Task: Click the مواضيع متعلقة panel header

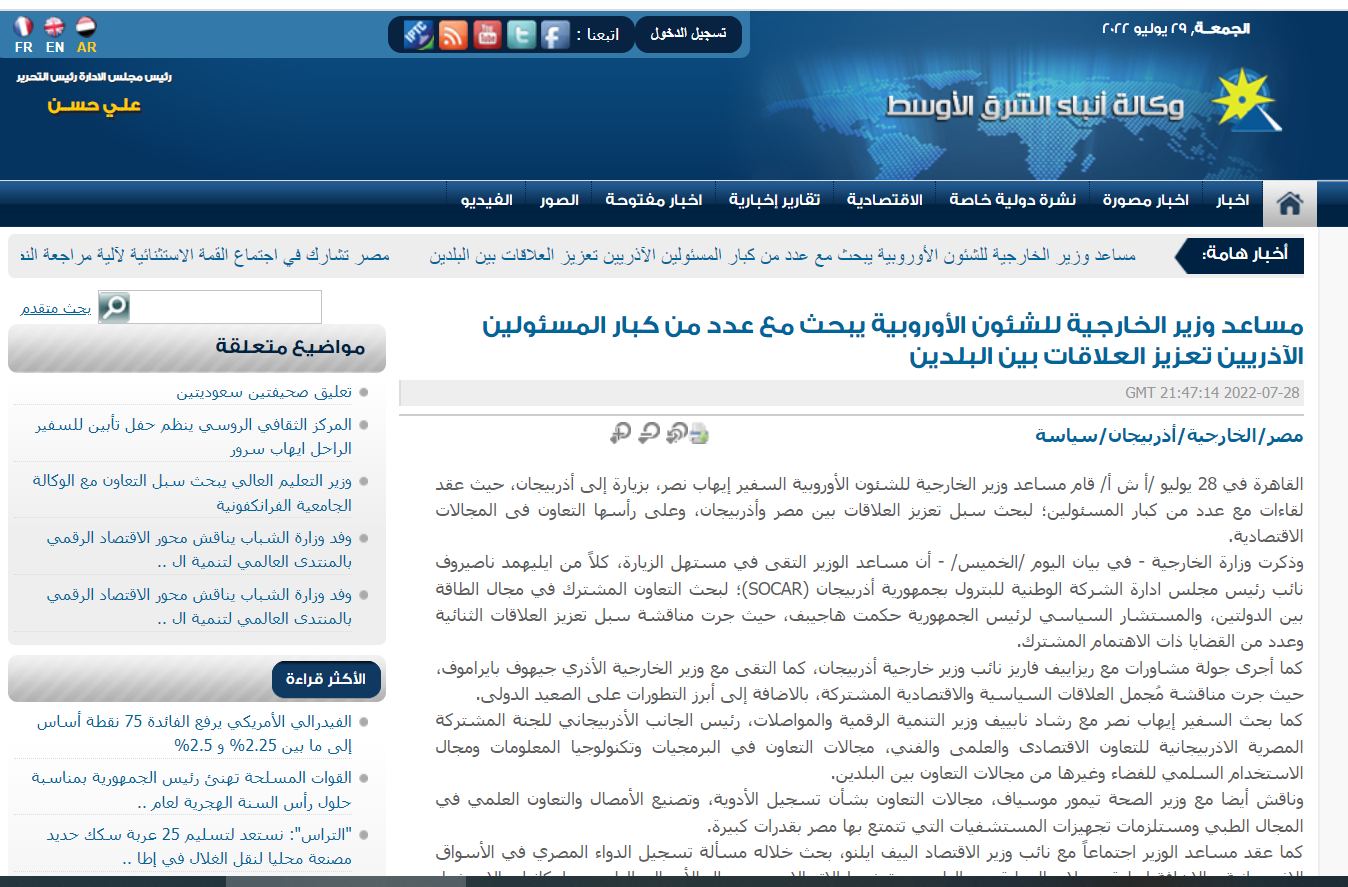Action: coord(291,347)
